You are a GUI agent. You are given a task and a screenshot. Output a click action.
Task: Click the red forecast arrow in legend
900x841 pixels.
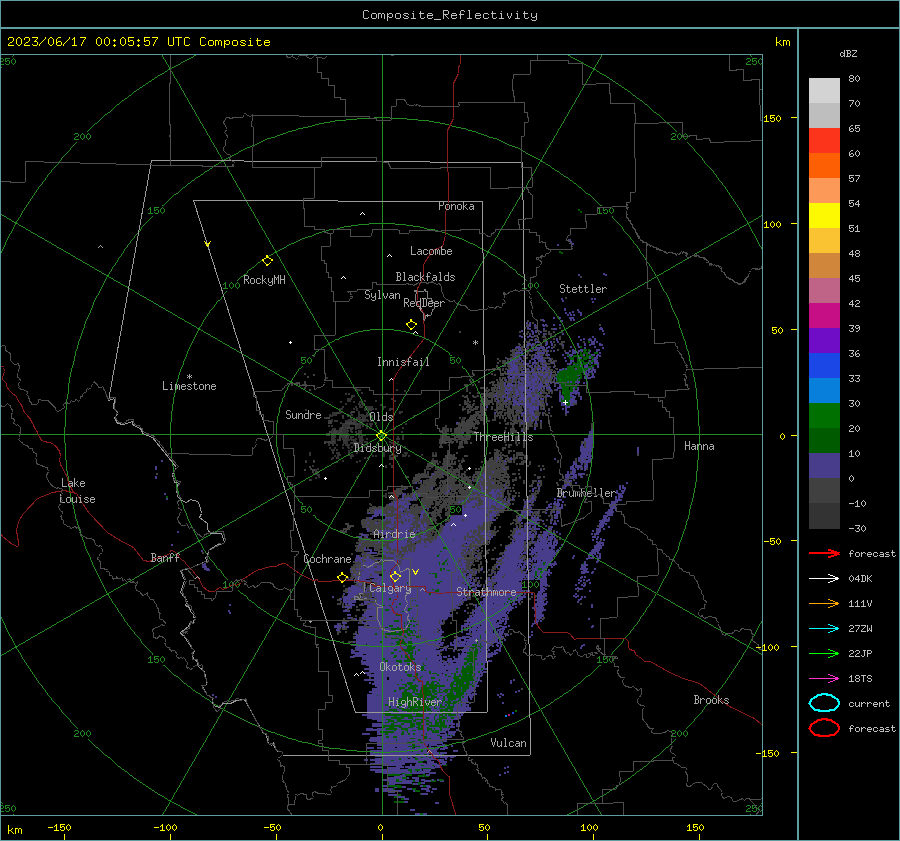(x=824, y=553)
